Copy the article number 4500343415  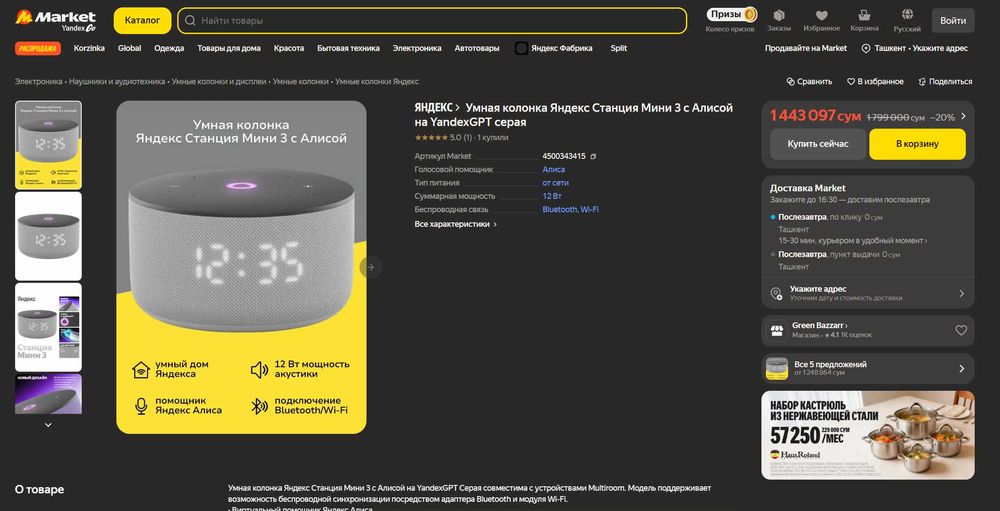(593, 156)
